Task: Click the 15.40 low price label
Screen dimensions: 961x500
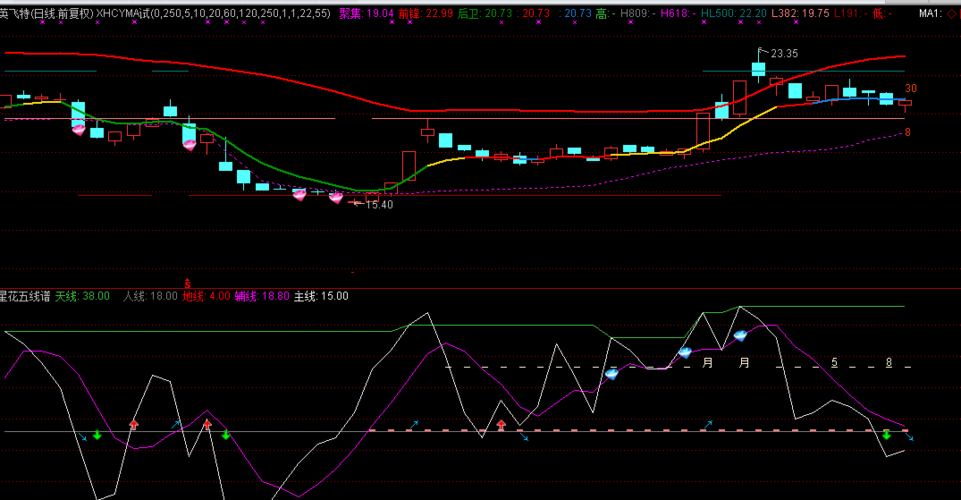Action: tap(379, 205)
